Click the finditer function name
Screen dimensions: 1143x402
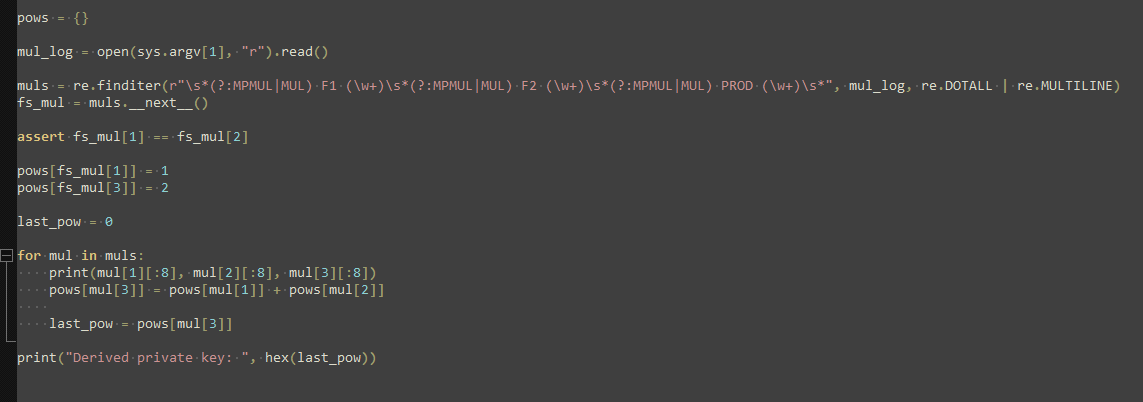click(128, 86)
